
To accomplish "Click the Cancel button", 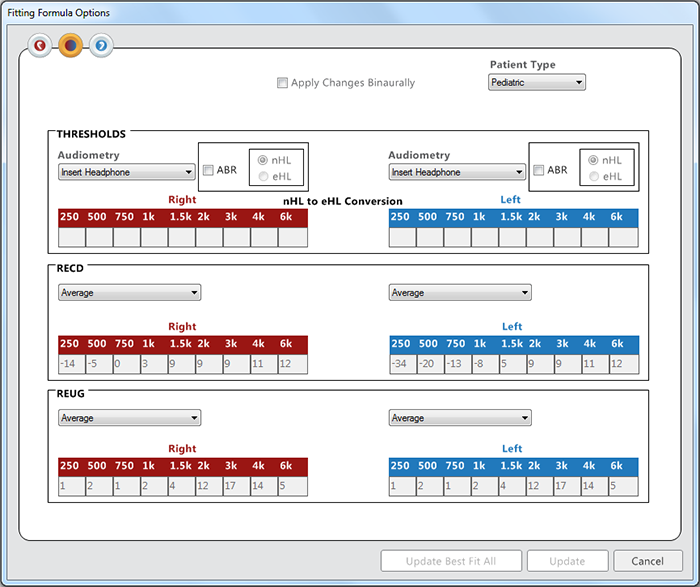I will pos(648,561).
